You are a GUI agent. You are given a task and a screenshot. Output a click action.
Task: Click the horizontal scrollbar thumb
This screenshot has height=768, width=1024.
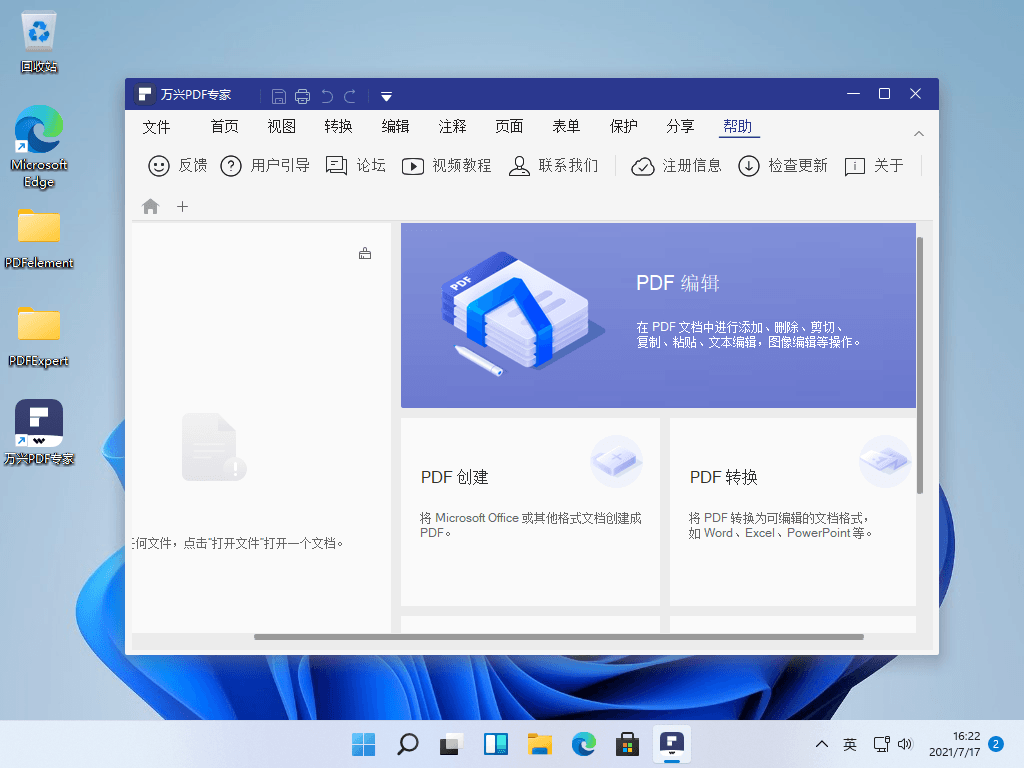point(559,637)
